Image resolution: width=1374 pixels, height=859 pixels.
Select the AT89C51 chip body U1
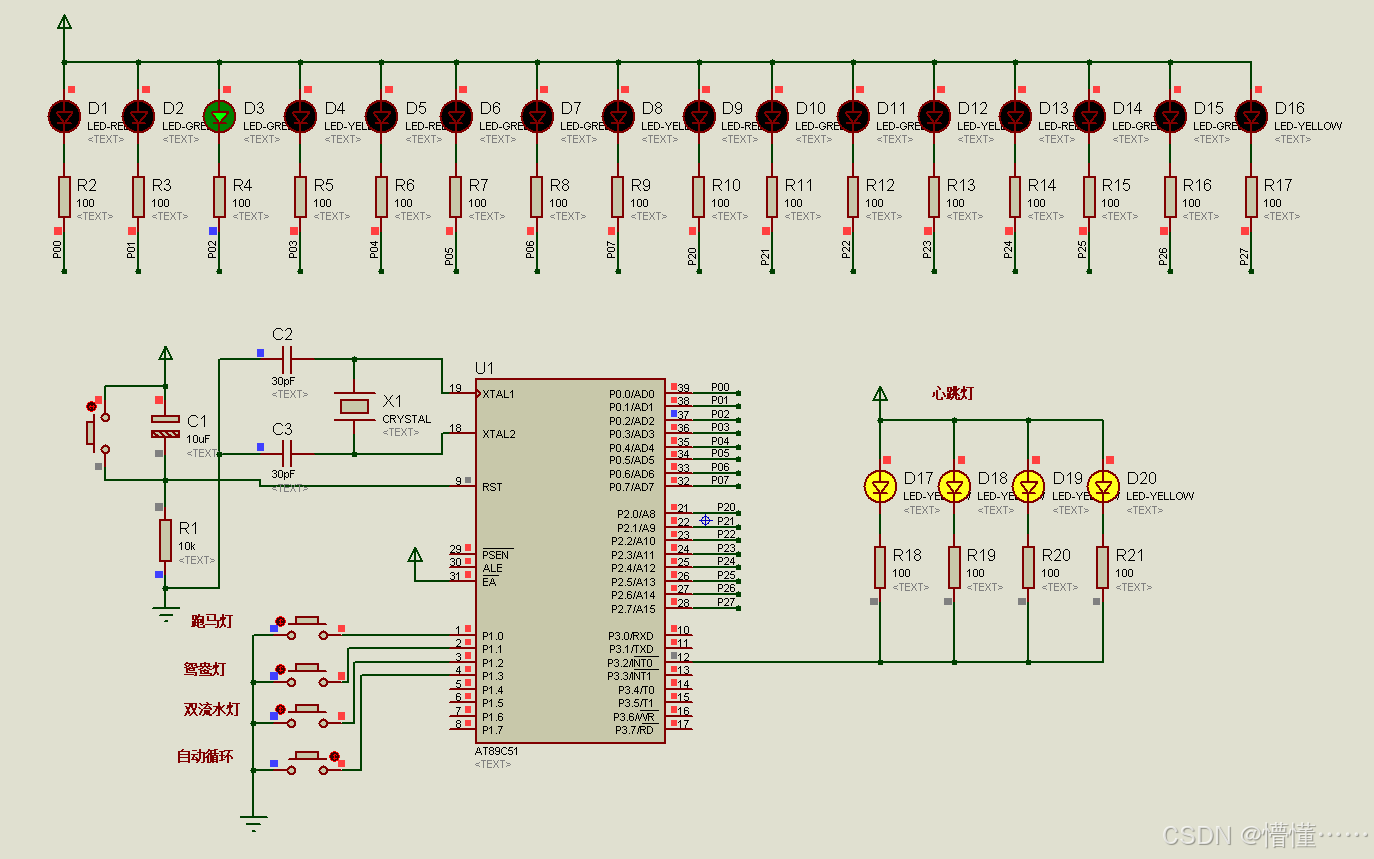[x=569, y=560]
